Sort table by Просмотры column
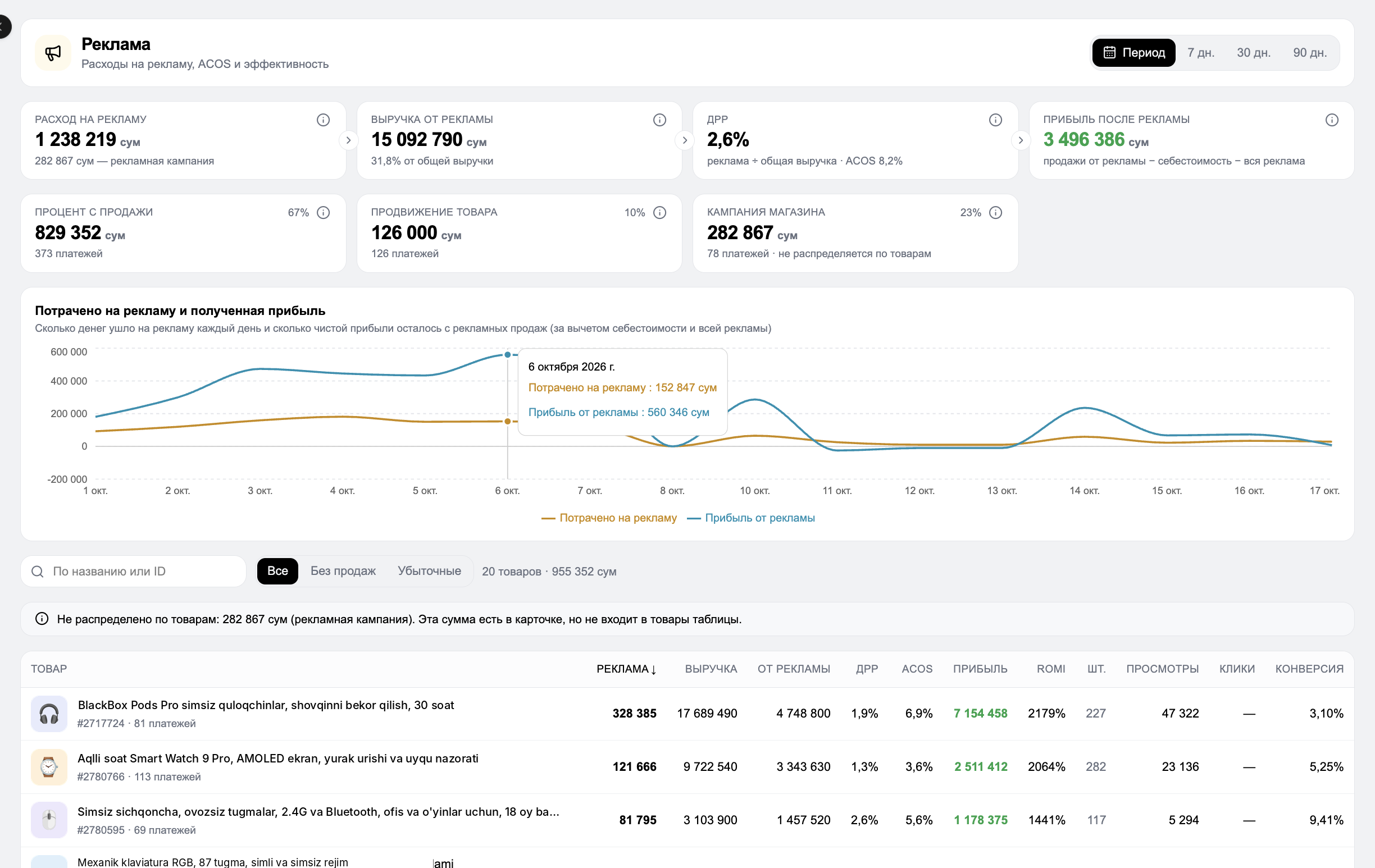 click(x=1162, y=669)
